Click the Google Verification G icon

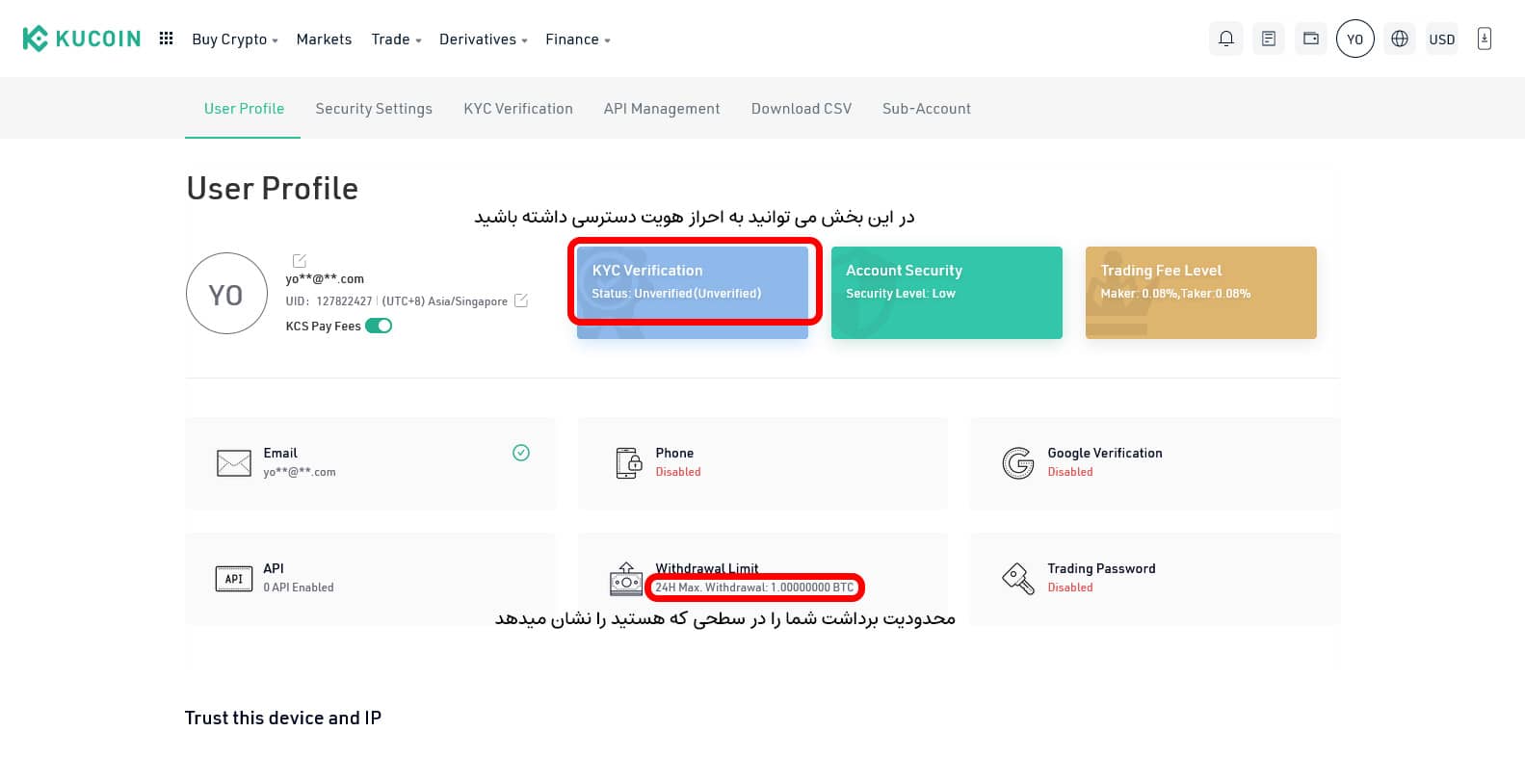pyautogui.click(x=1018, y=463)
